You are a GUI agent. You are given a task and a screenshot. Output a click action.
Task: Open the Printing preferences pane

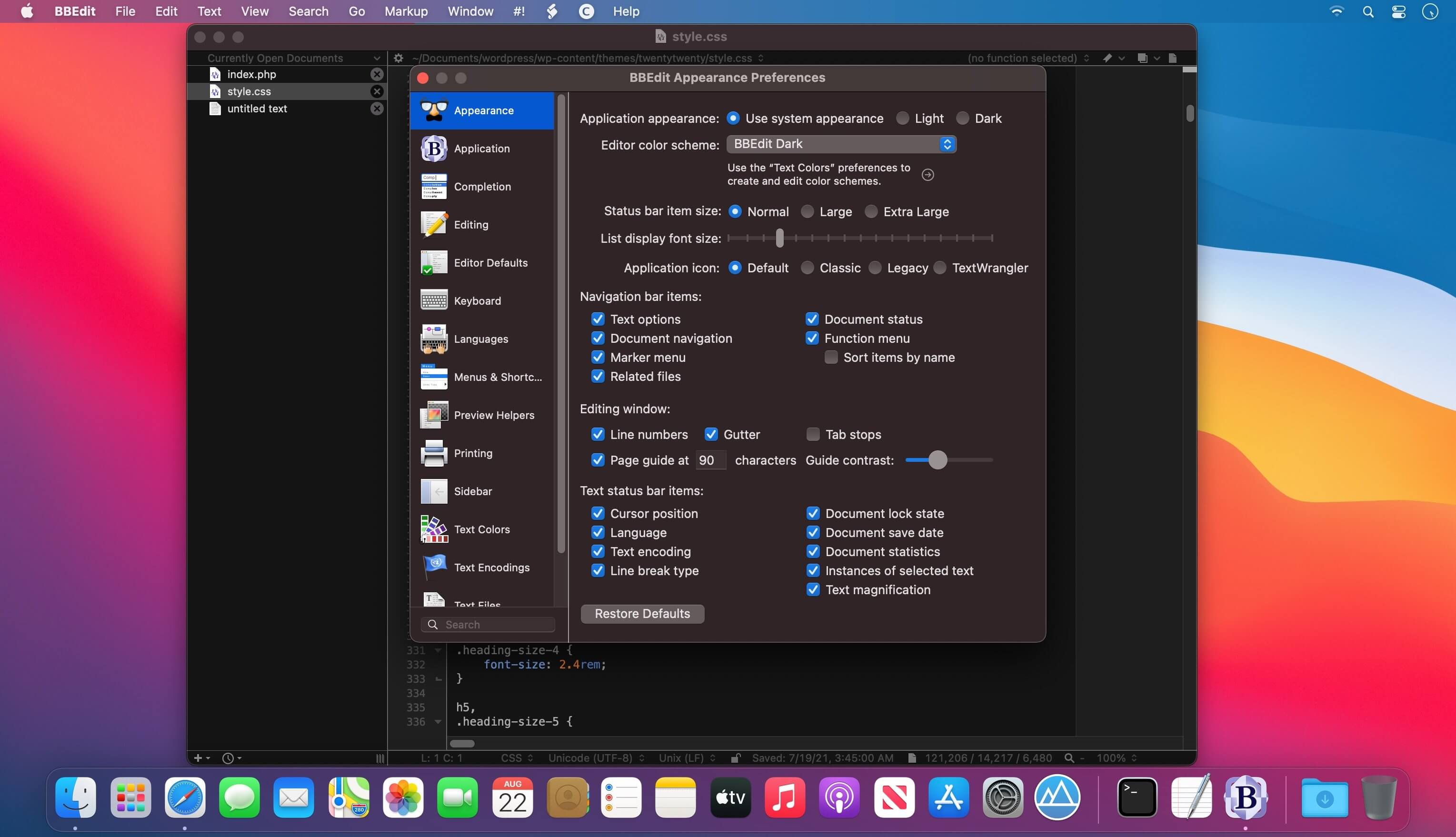coord(482,453)
